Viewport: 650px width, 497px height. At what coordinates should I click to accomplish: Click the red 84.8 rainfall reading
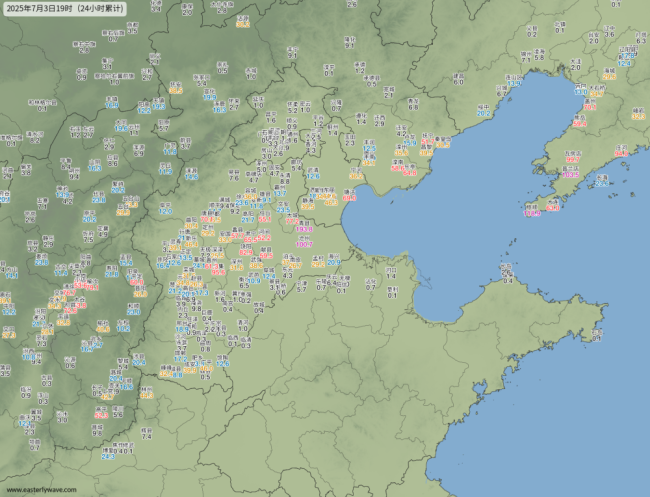click(410, 173)
